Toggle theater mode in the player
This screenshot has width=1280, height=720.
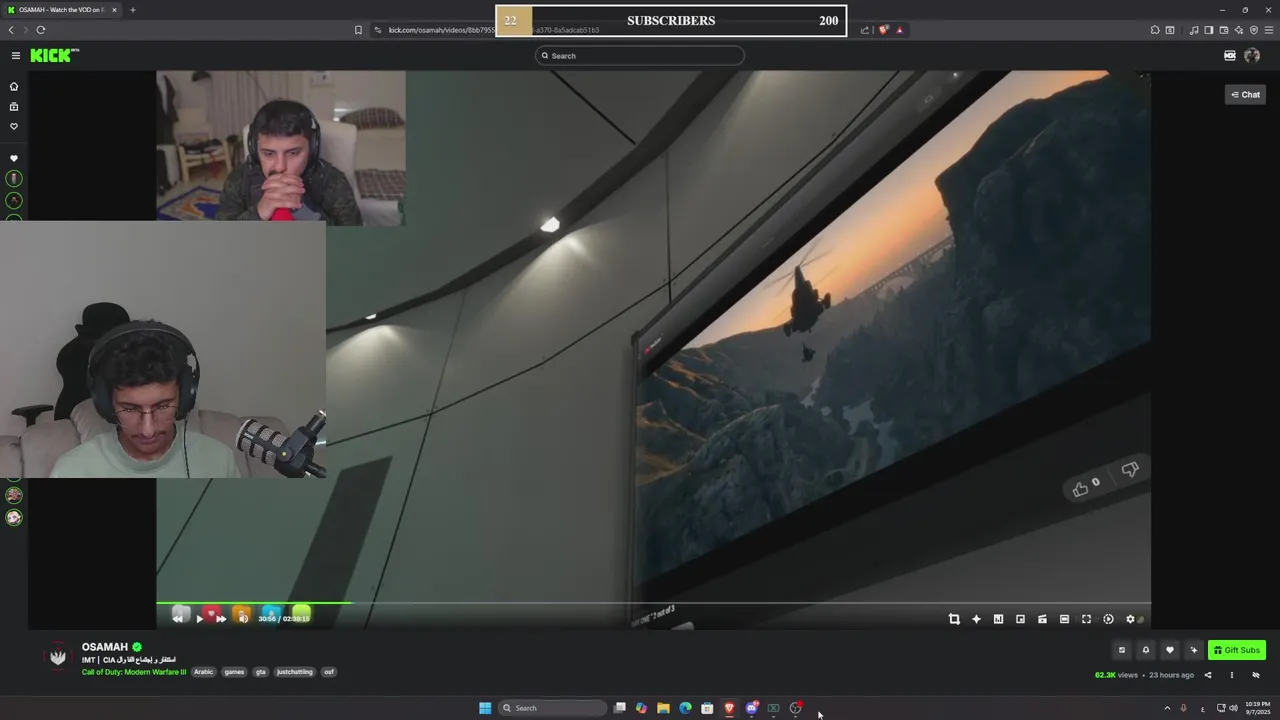[x=1064, y=619]
